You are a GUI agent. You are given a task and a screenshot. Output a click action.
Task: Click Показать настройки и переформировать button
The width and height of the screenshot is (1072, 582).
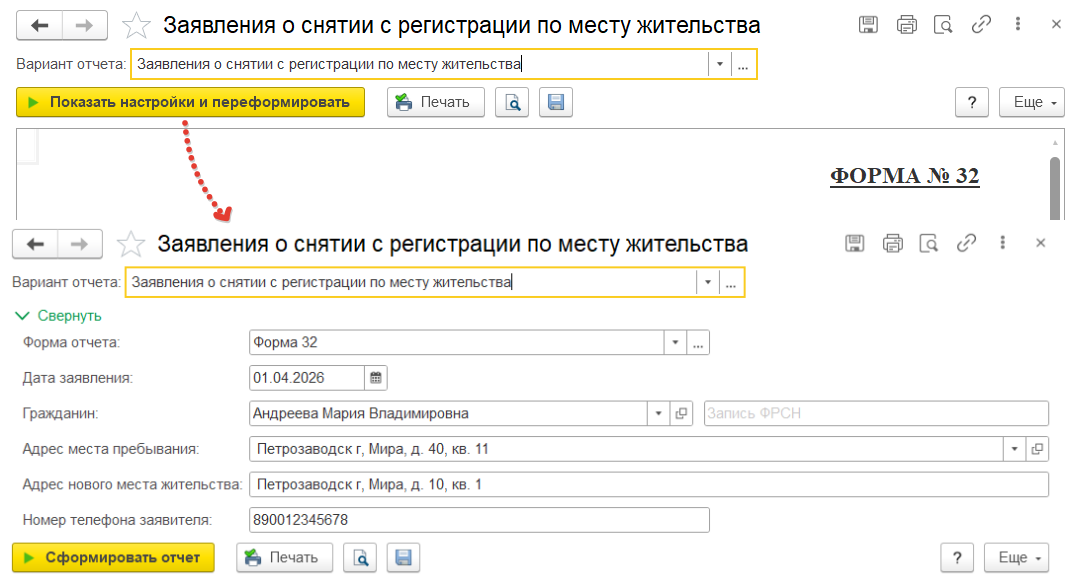coord(190,102)
